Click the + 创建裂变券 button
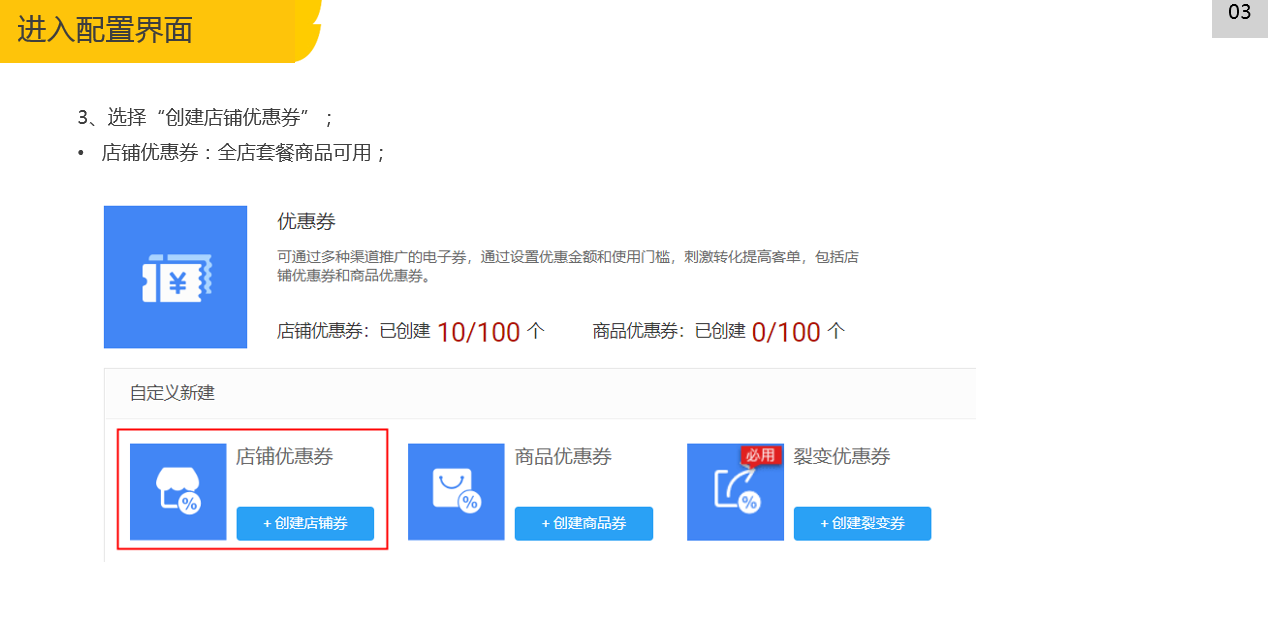The height and width of the screenshot is (634, 1285). [x=862, y=524]
